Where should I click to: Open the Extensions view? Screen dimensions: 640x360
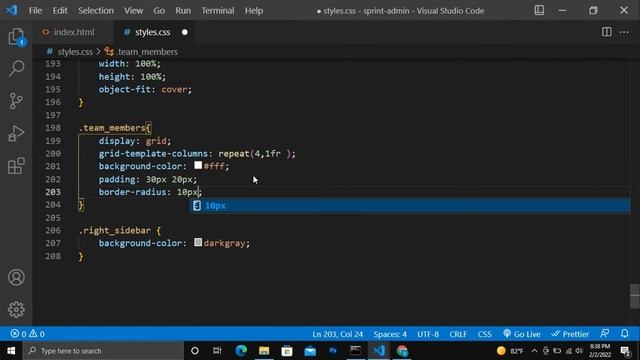coord(16,166)
